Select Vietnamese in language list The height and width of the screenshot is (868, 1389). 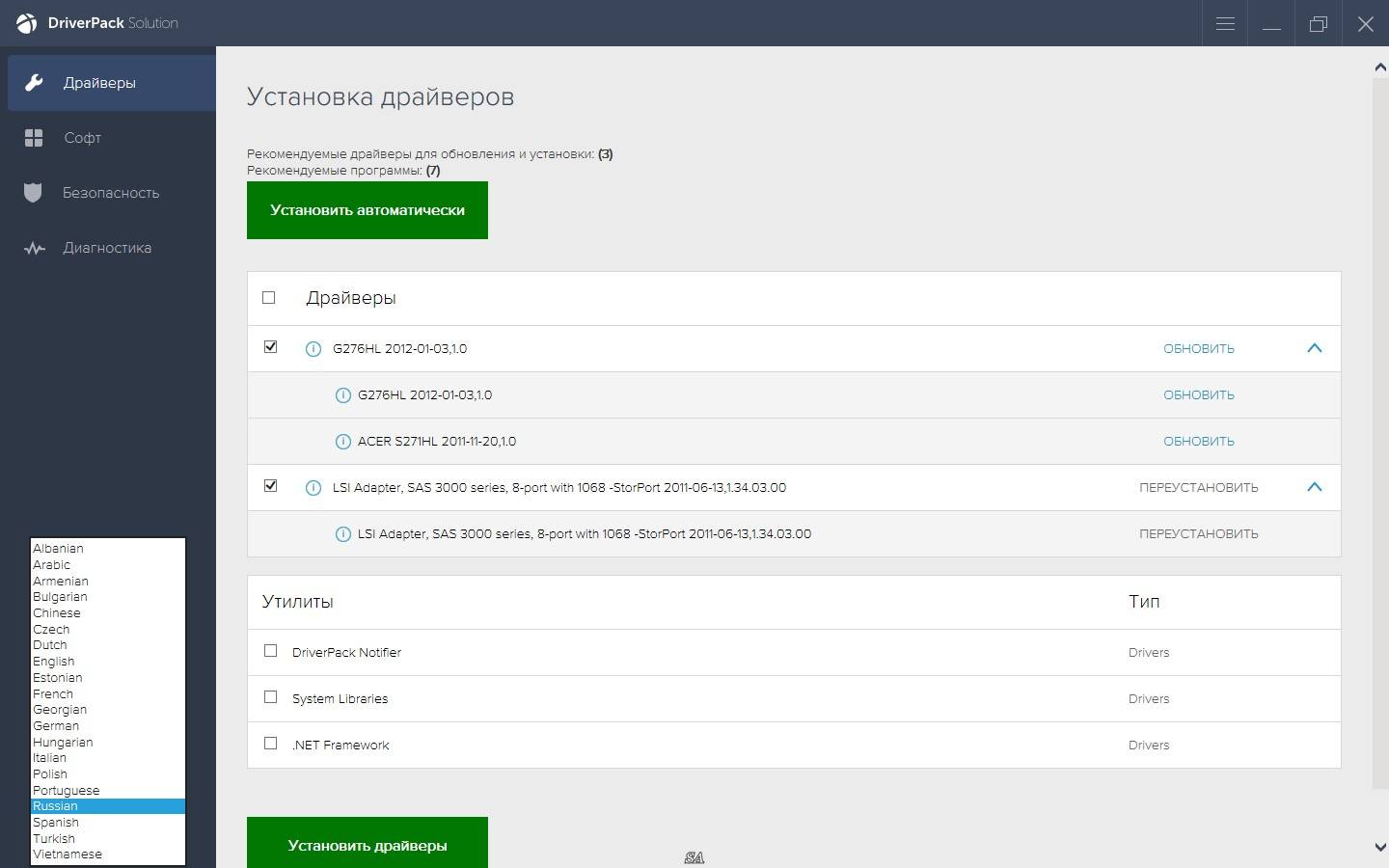point(108,854)
